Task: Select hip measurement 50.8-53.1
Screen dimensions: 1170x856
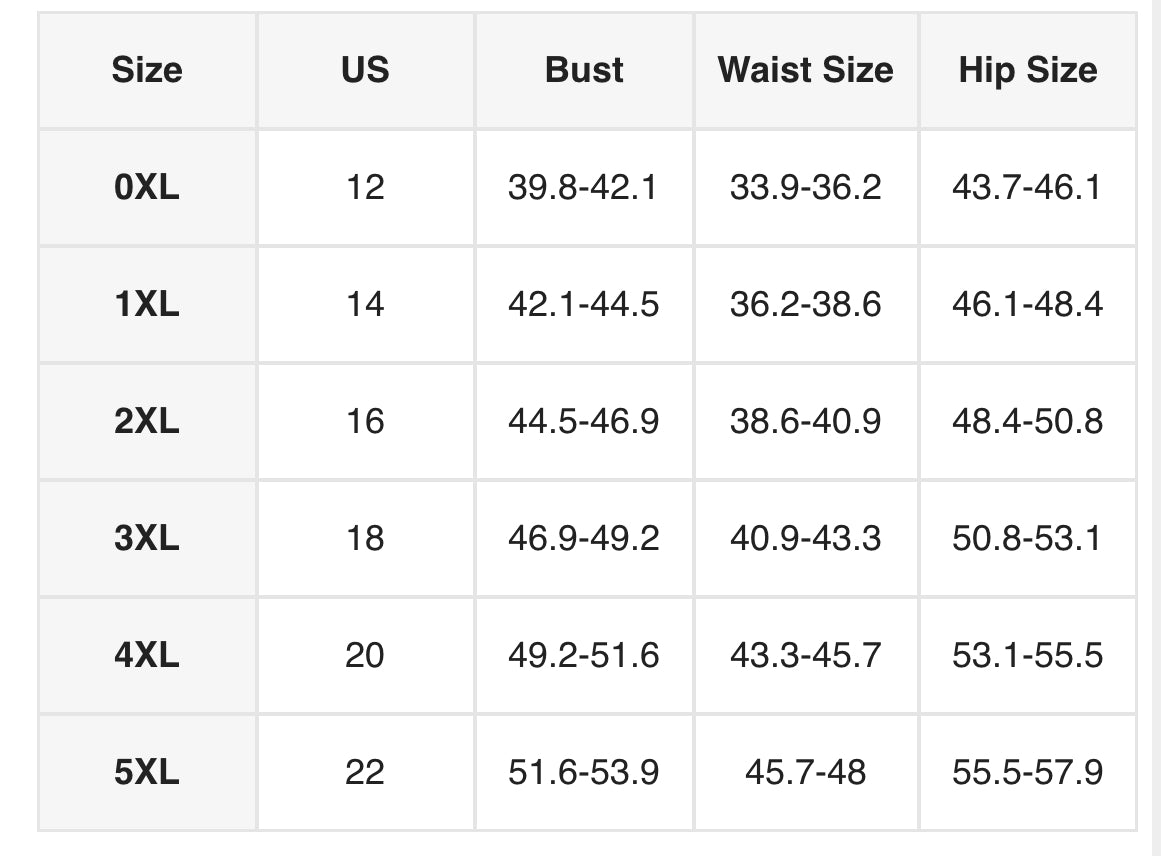Action: pos(1027,538)
